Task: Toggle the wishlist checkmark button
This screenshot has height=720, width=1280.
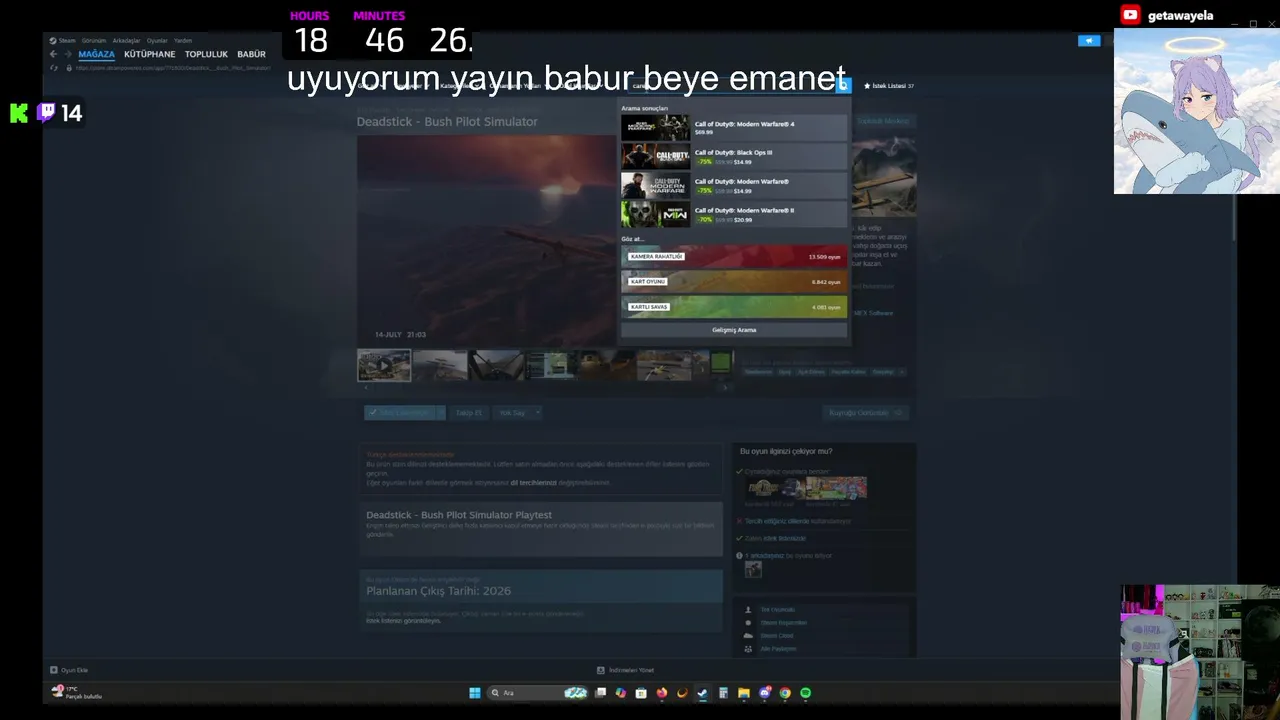Action: click(x=399, y=412)
